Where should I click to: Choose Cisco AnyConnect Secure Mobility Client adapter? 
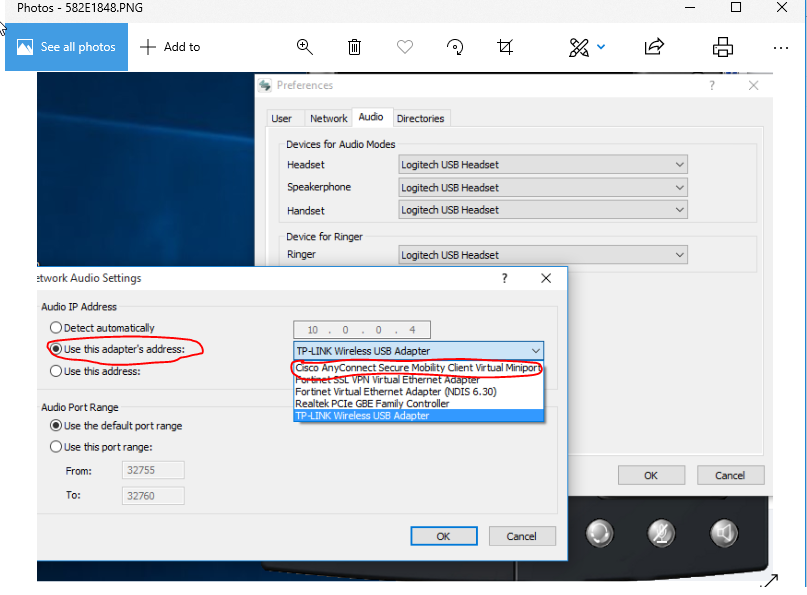tap(418, 368)
